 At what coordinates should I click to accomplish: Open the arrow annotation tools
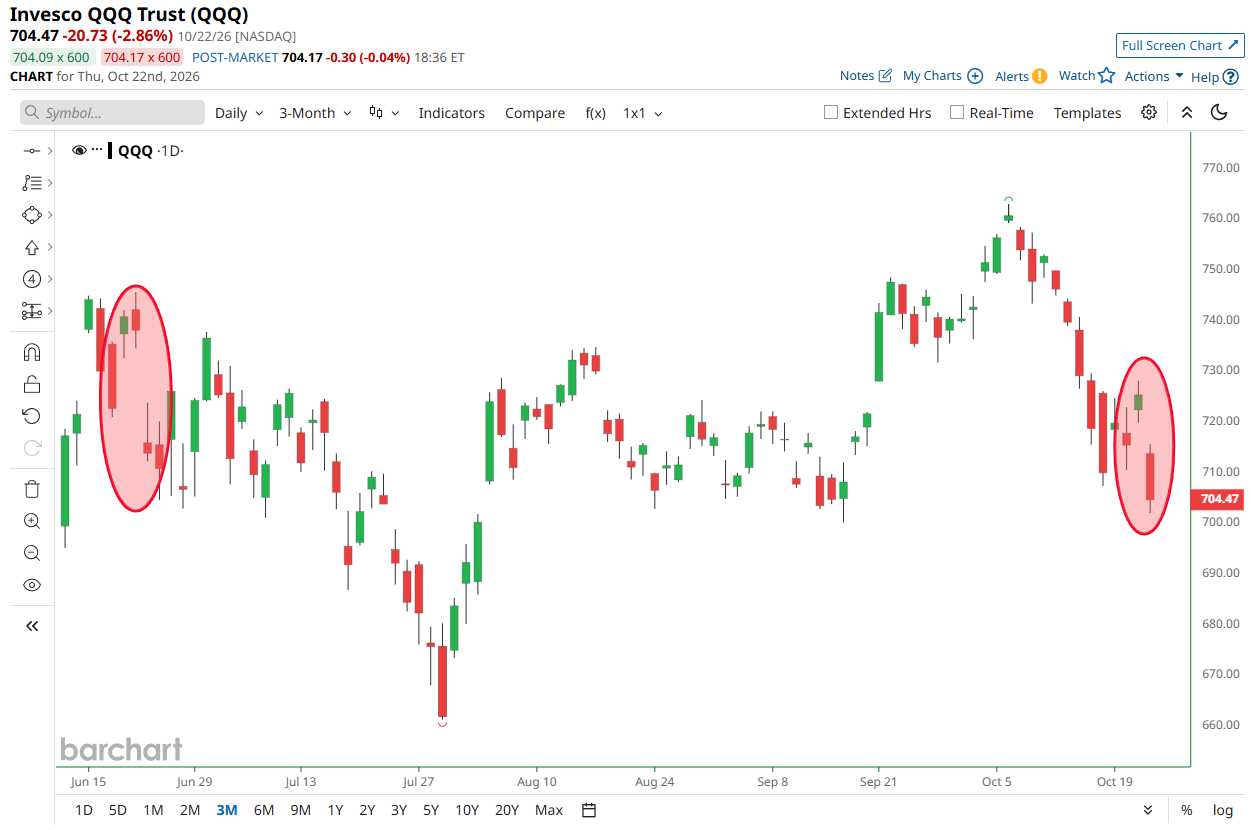(x=31, y=247)
